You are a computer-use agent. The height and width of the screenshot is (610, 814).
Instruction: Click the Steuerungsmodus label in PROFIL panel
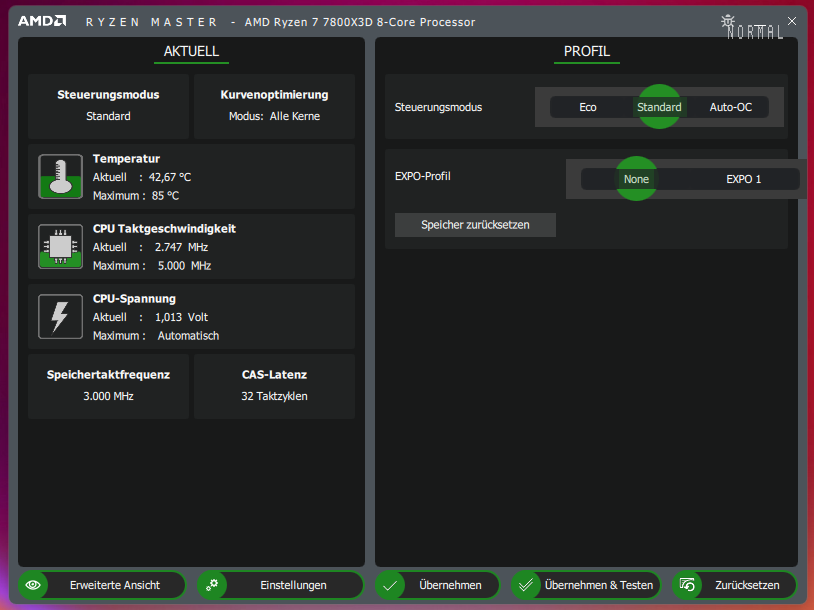pyautogui.click(x=438, y=107)
